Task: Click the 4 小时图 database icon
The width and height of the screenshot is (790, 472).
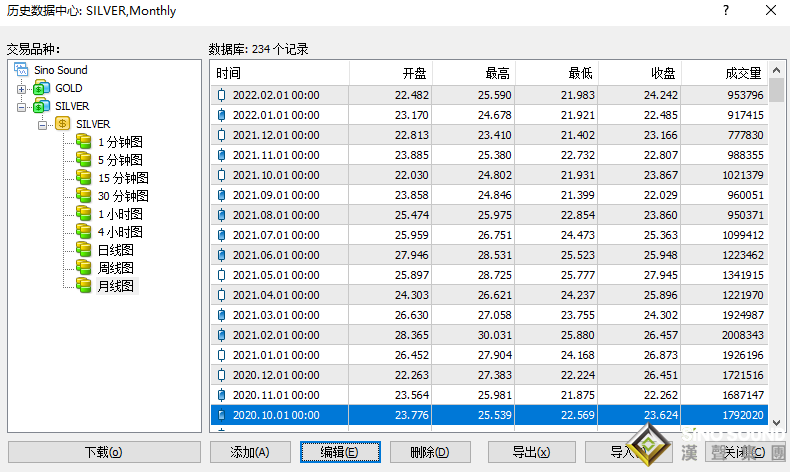Action: pyautogui.click(x=84, y=232)
